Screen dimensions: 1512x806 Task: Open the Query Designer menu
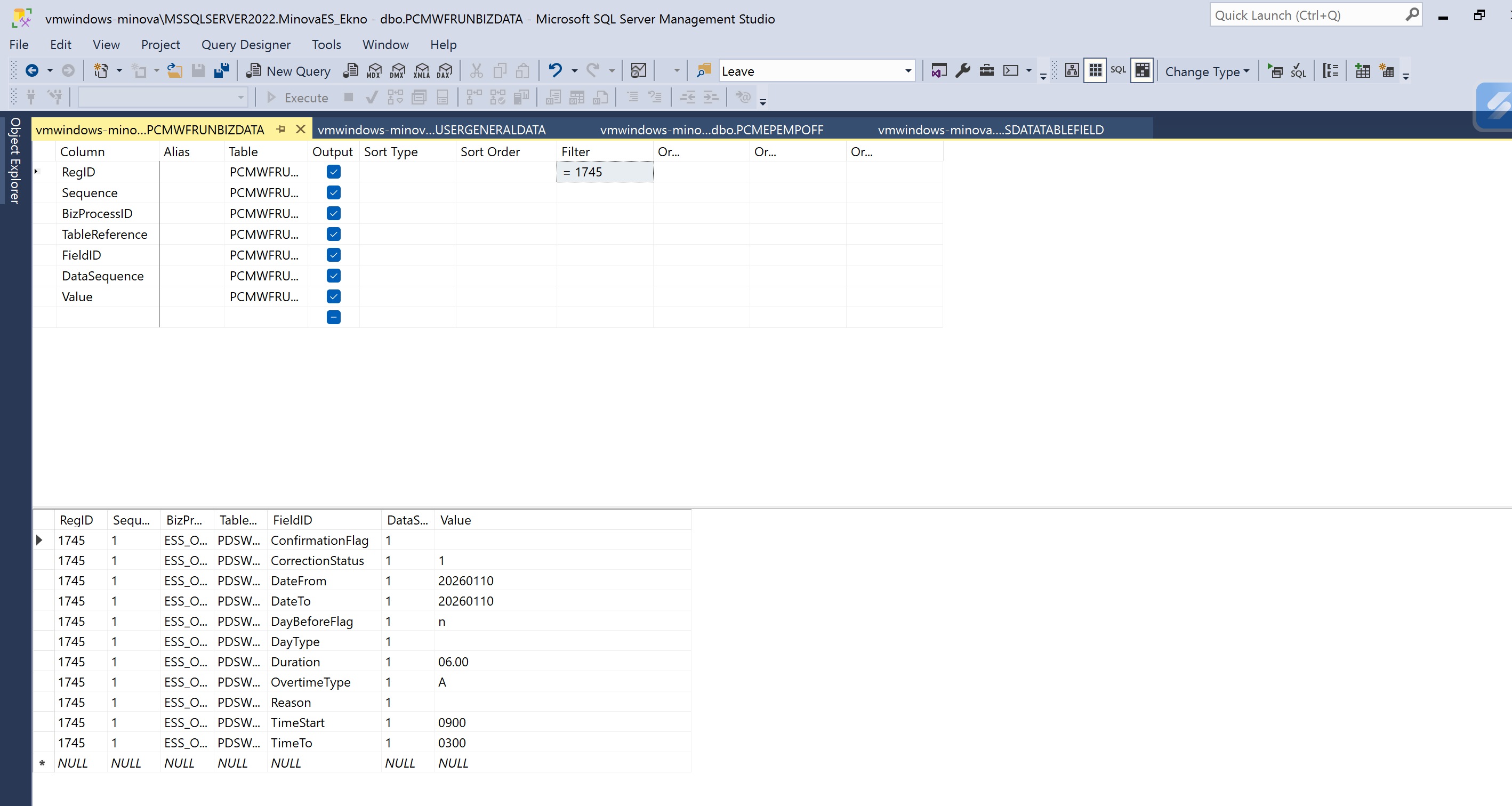pyautogui.click(x=245, y=45)
